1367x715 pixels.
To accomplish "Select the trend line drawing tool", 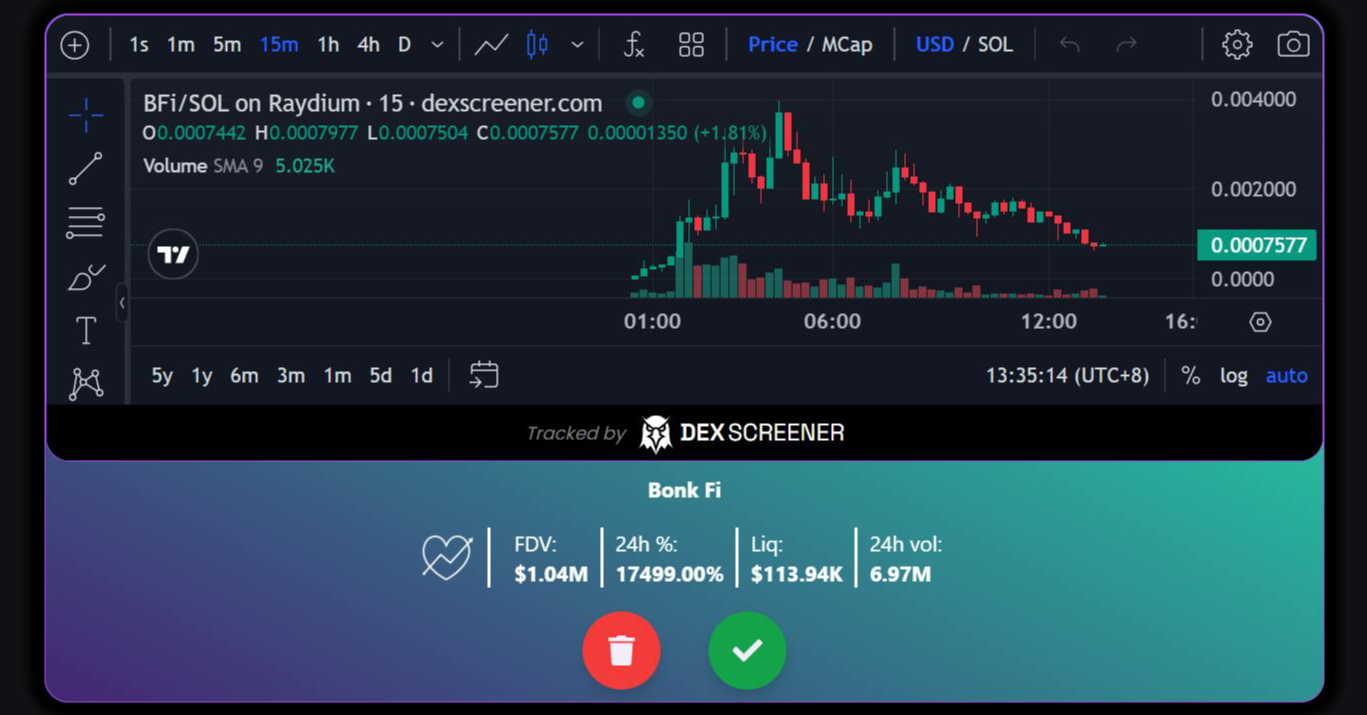I will pyautogui.click(x=86, y=169).
